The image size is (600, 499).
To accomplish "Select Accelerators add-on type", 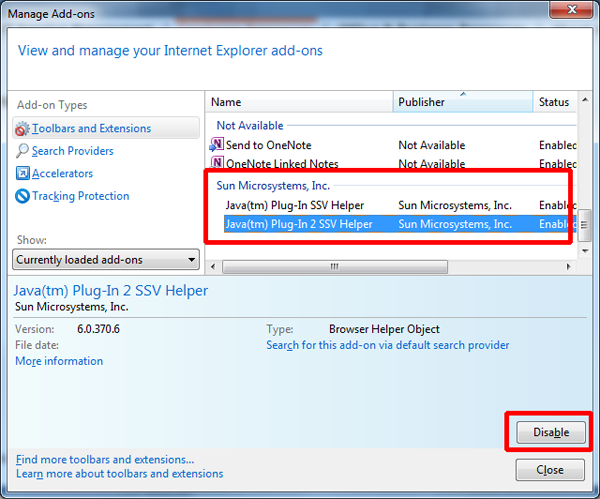I will tap(62, 173).
